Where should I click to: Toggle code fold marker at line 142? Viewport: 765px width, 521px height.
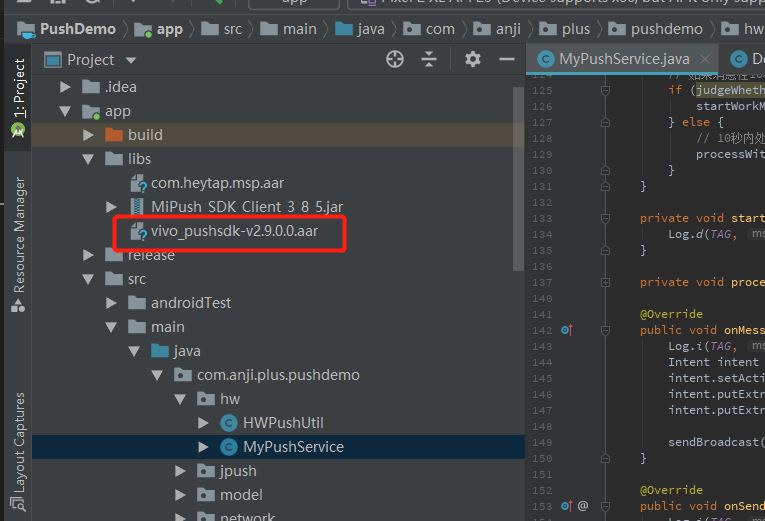coord(606,330)
